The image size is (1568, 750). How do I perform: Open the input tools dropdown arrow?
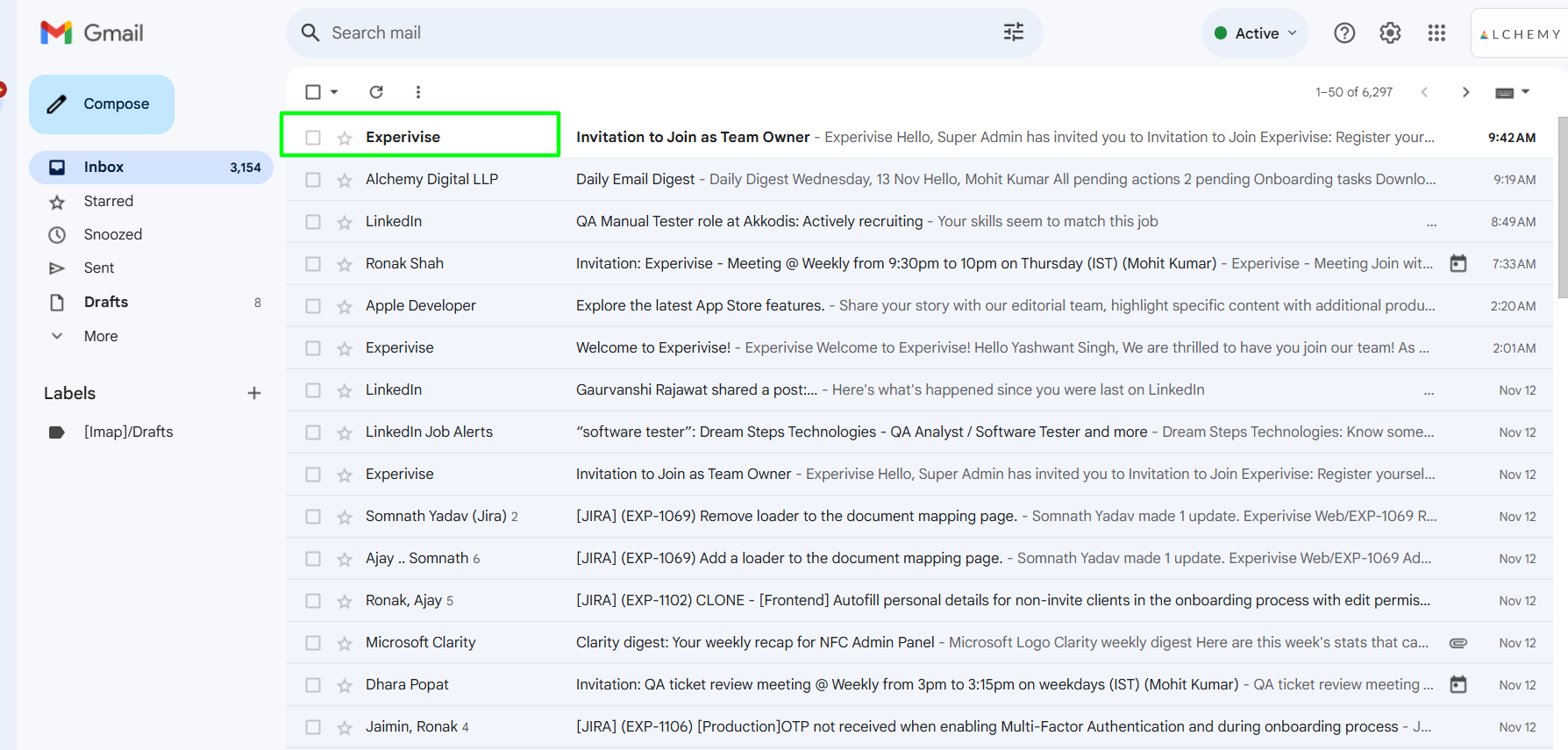[x=1526, y=92]
